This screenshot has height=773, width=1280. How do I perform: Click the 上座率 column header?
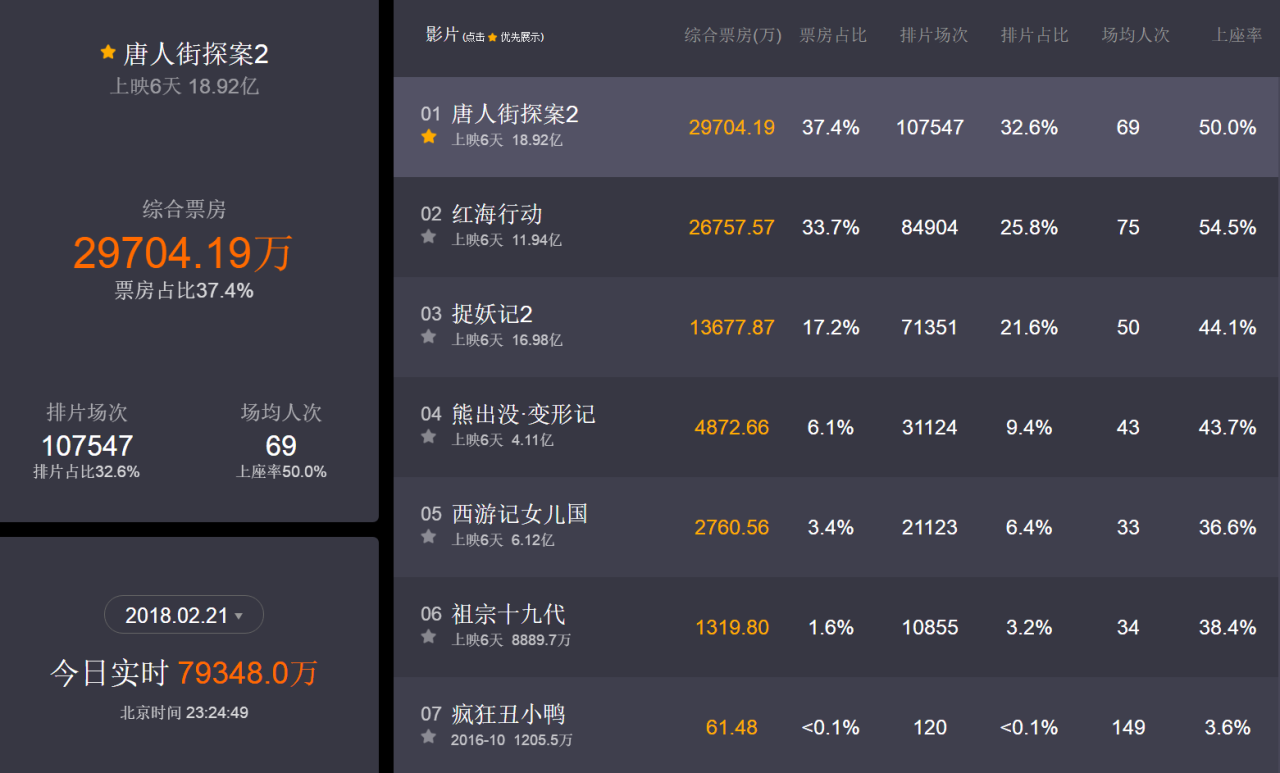(1237, 36)
